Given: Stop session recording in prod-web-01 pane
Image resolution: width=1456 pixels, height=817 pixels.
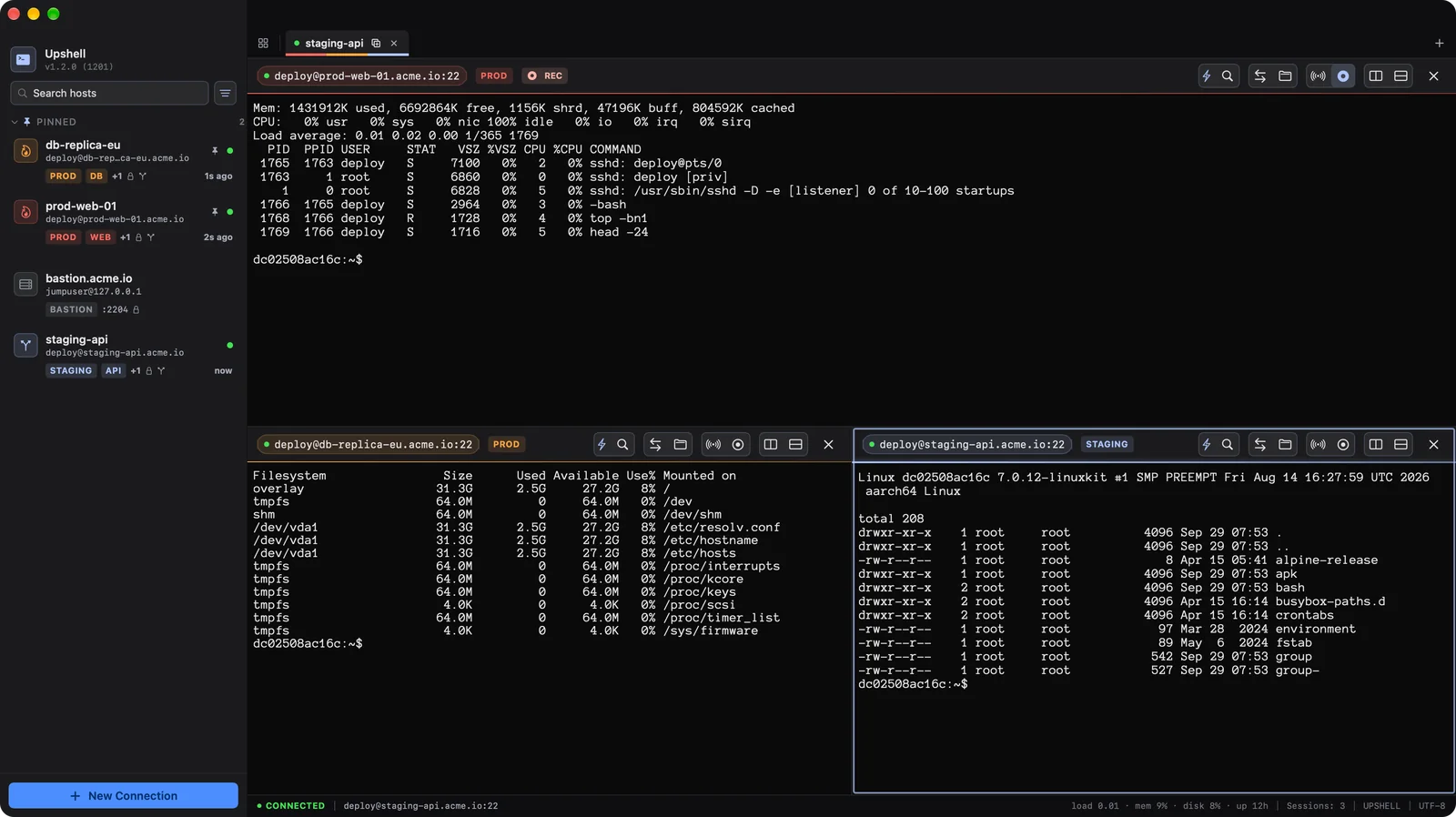Looking at the screenshot, I should [x=1343, y=76].
